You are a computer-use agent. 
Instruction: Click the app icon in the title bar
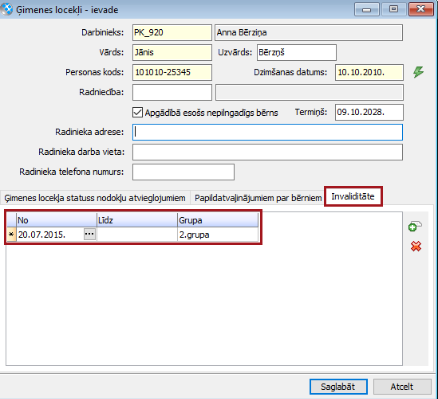[7, 10]
